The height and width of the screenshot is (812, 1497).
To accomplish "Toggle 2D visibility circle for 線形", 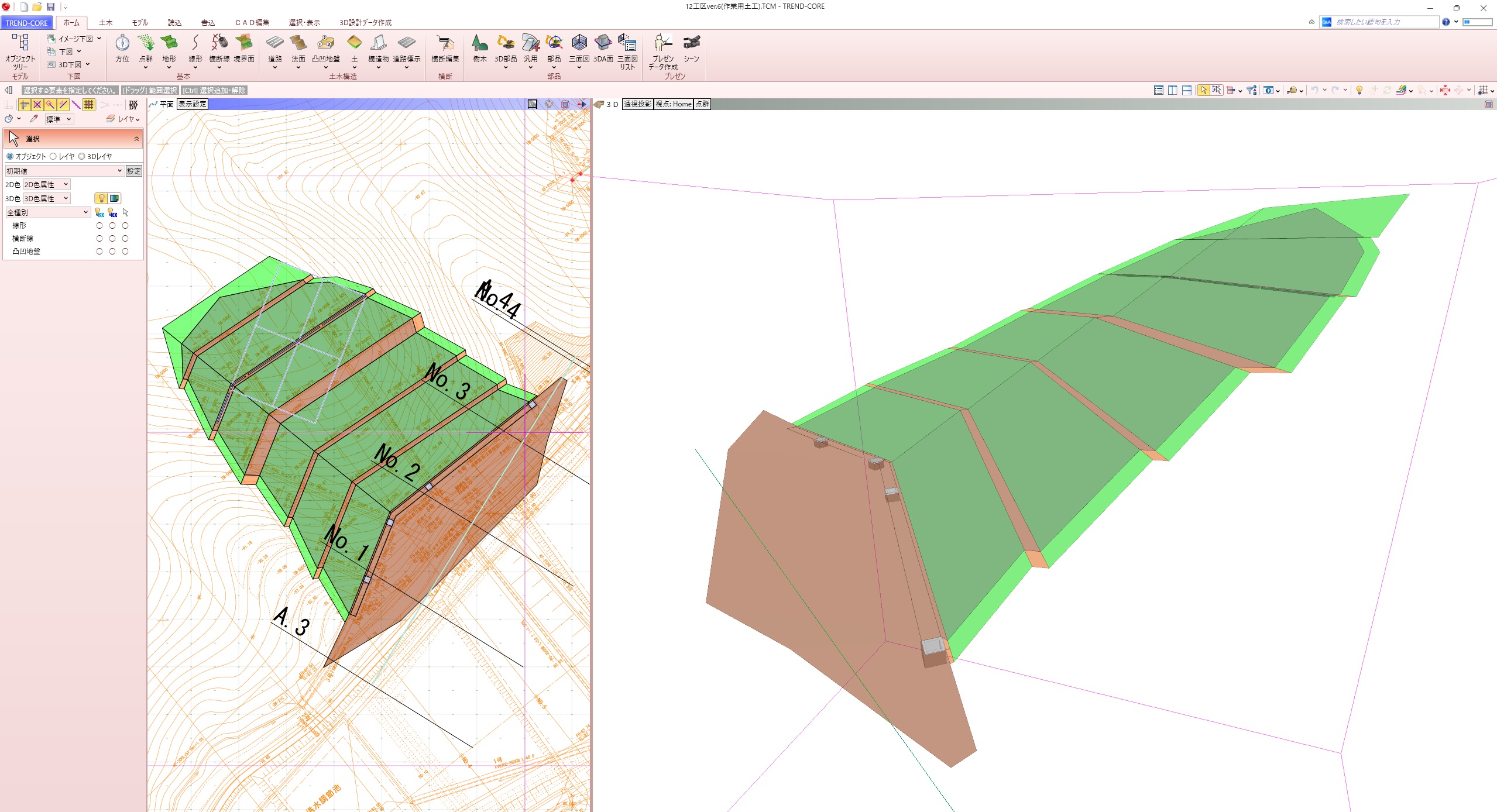I will [x=99, y=225].
